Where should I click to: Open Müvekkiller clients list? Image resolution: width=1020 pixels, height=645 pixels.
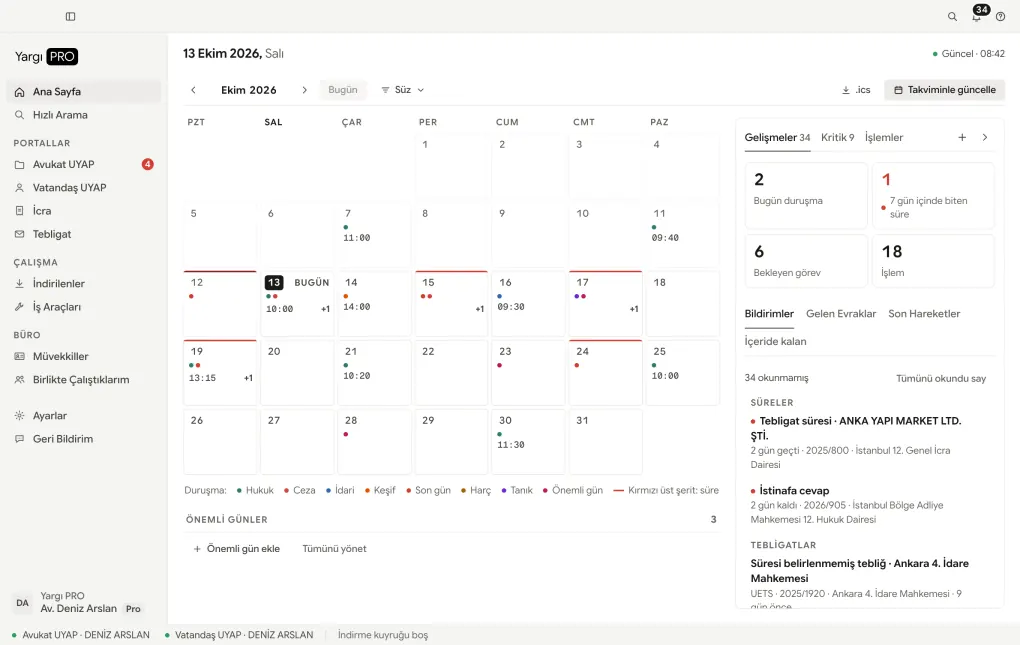pyautogui.click(x=84, y=356)
